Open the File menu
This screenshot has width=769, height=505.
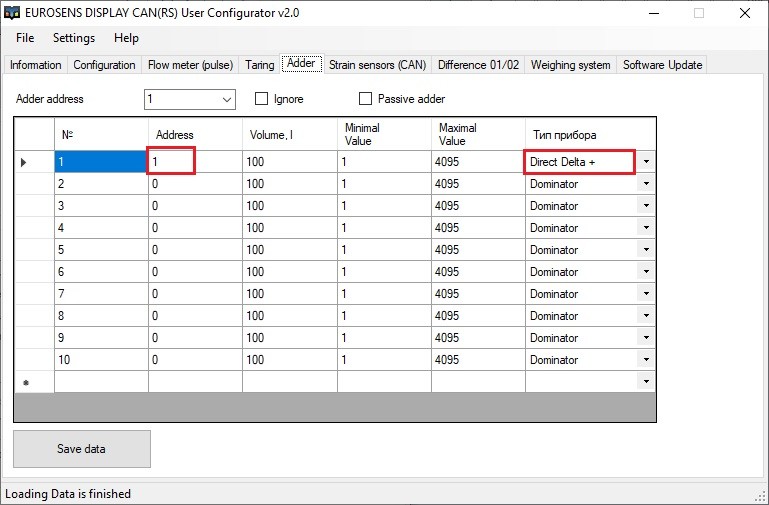tap(25, 38)
